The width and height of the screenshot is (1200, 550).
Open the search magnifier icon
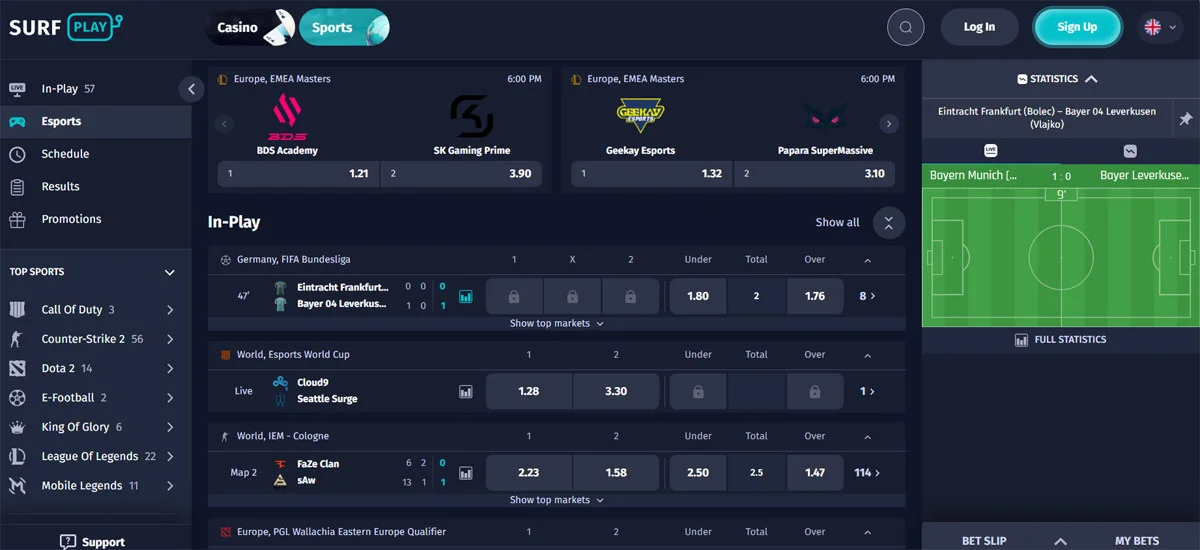pyautogui.click(x=906, y=27)
